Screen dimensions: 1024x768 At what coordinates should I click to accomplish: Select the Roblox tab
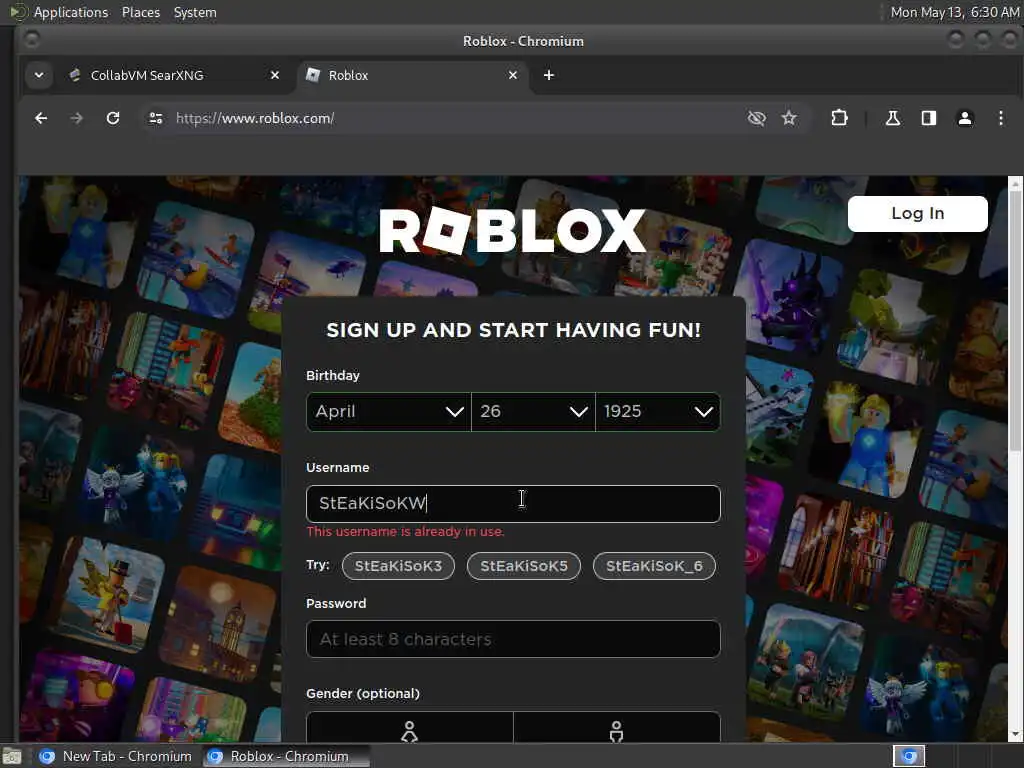click(x=411, y=75)
